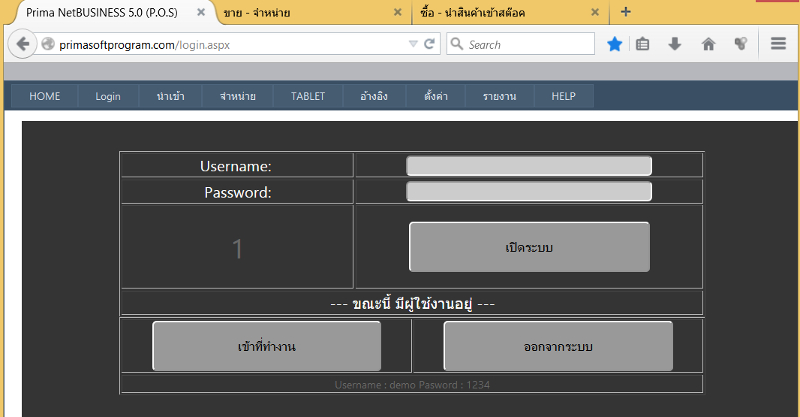The width and height of the screenshot is (800, 417).
Task: Reload the page with the refresh icon
Action: pos(430,44)
